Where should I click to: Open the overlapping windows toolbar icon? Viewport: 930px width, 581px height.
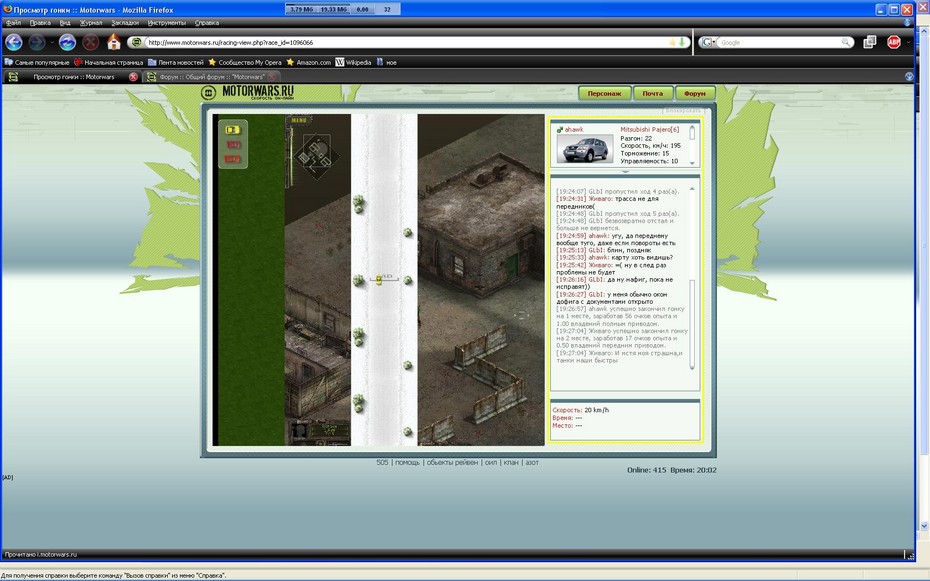[870, 42]
